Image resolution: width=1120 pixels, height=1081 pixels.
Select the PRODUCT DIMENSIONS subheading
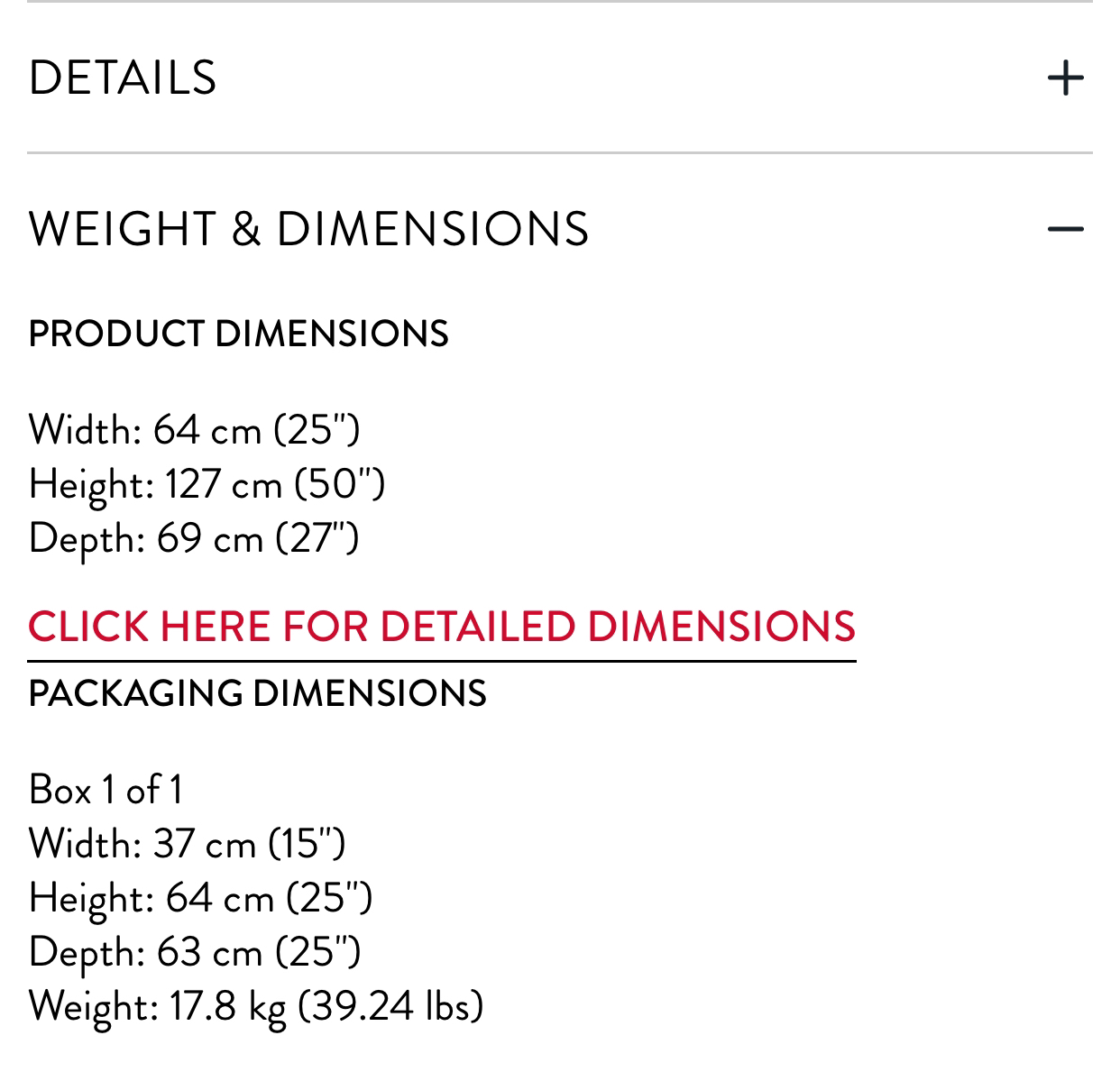tap(239, 334)
